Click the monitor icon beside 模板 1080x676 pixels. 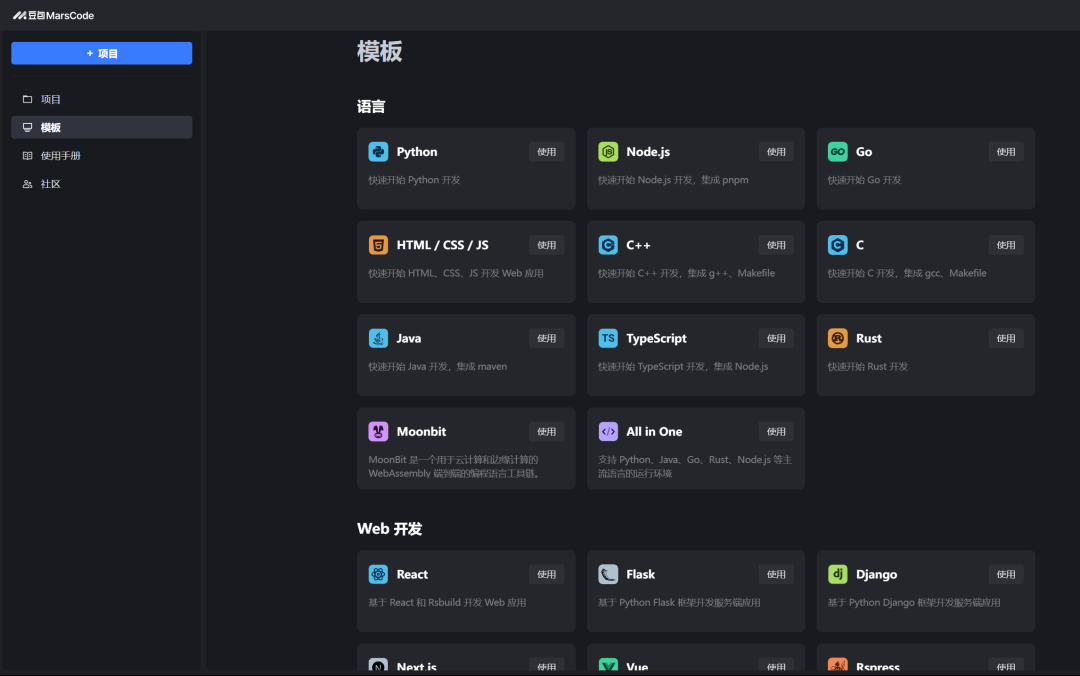28,127
